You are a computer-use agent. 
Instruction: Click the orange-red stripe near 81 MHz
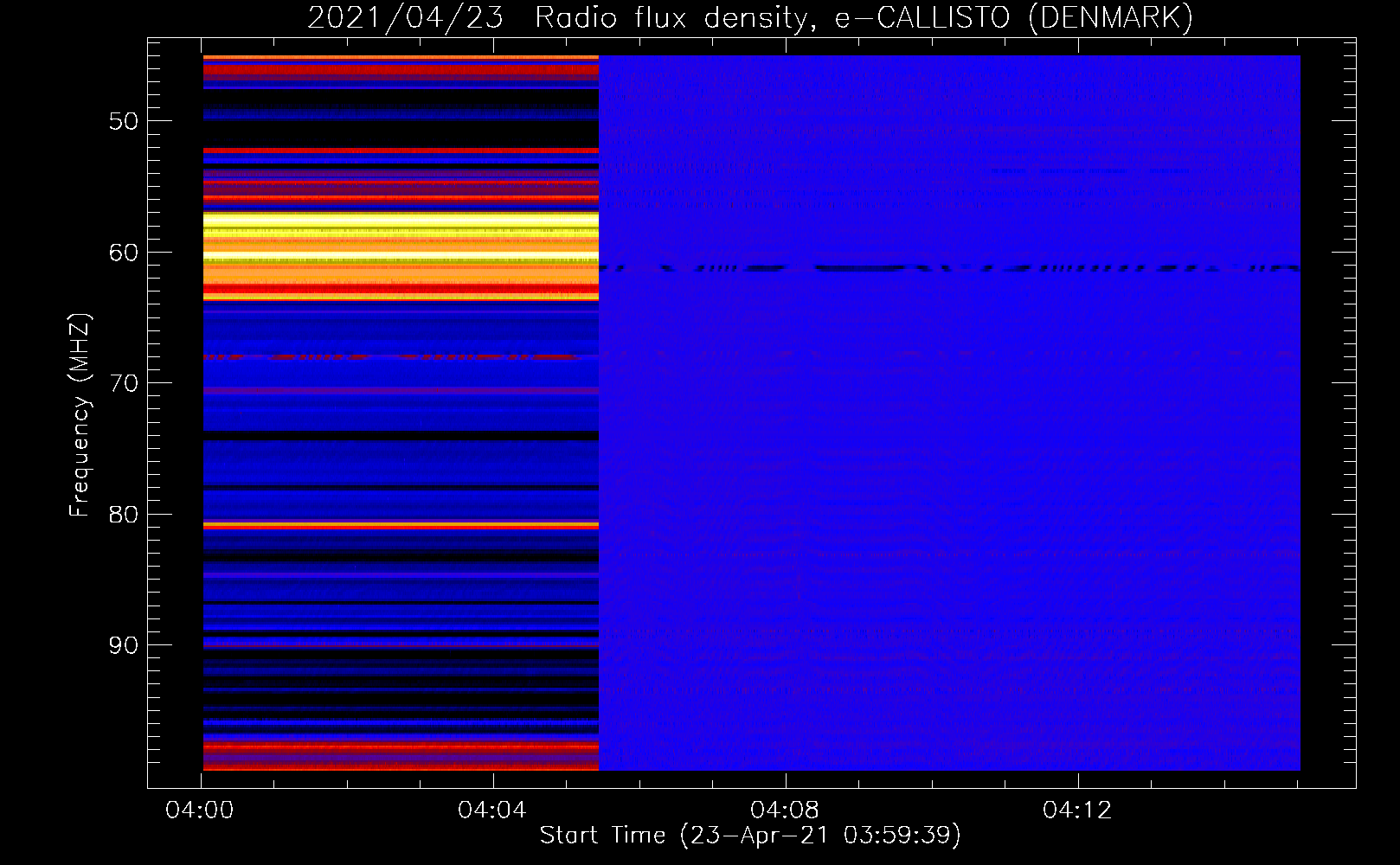401,525
